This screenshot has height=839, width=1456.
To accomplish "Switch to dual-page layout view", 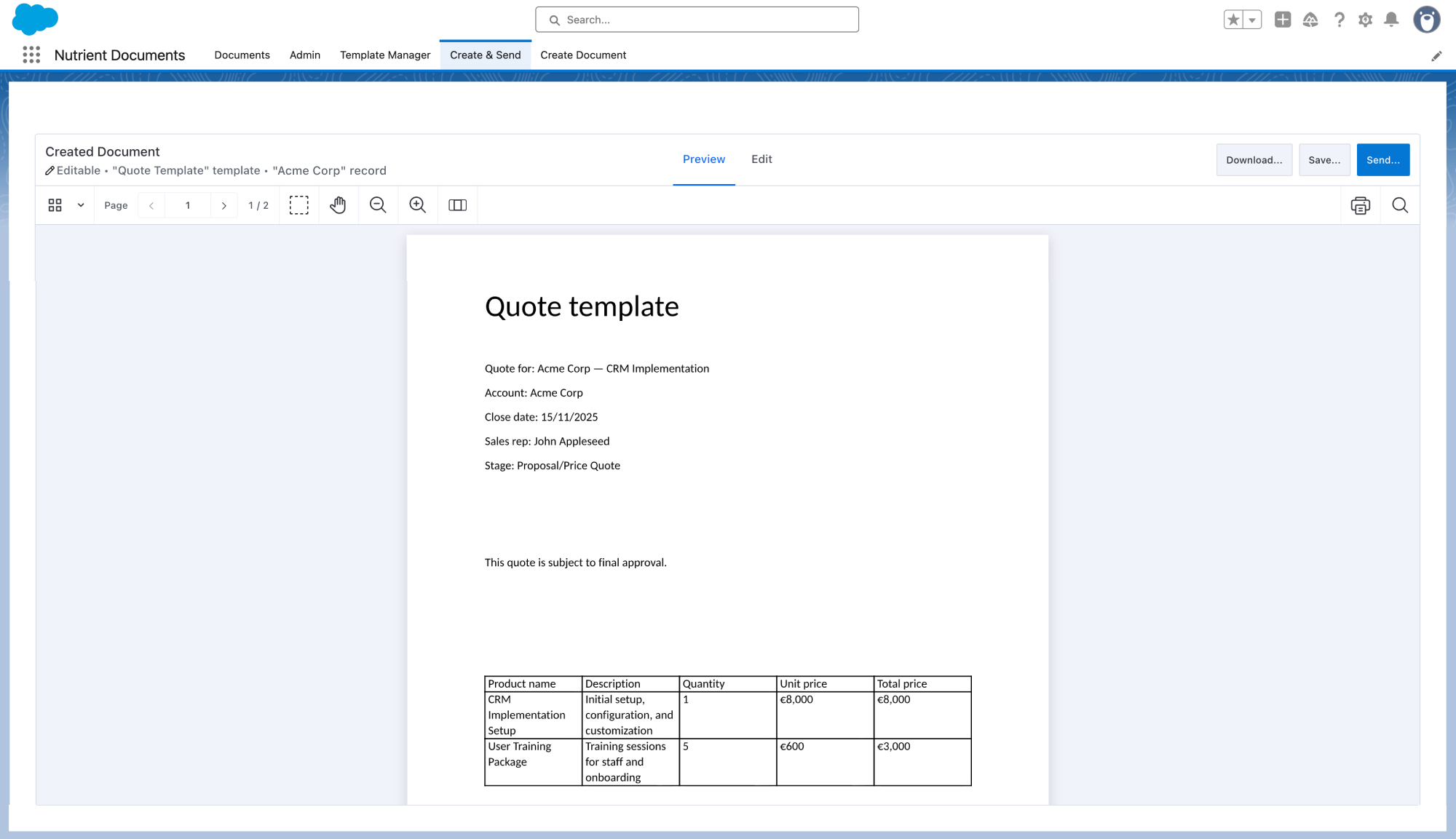I will [457, 204].
